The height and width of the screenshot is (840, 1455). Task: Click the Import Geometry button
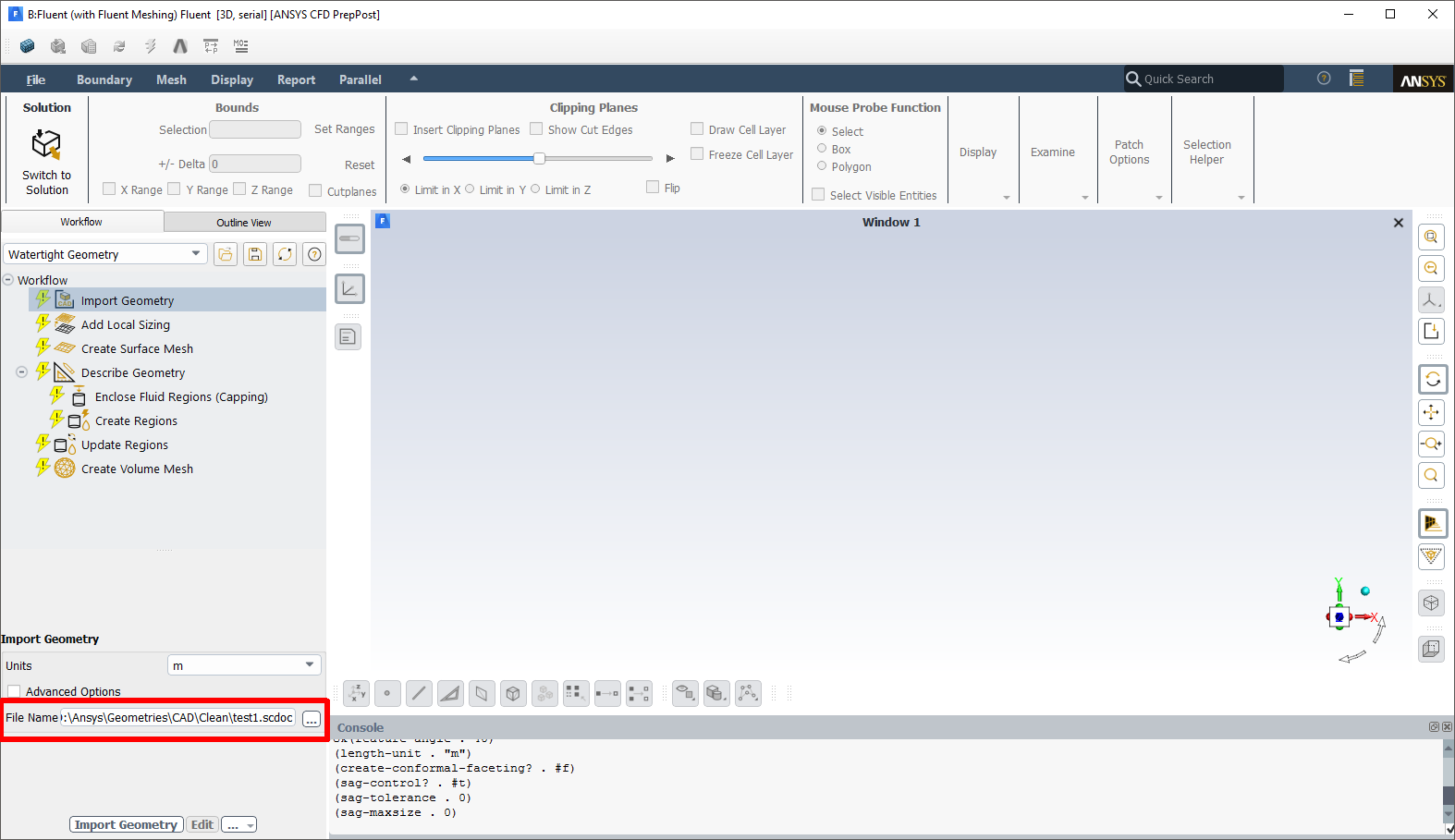click(x=126, y=824)
